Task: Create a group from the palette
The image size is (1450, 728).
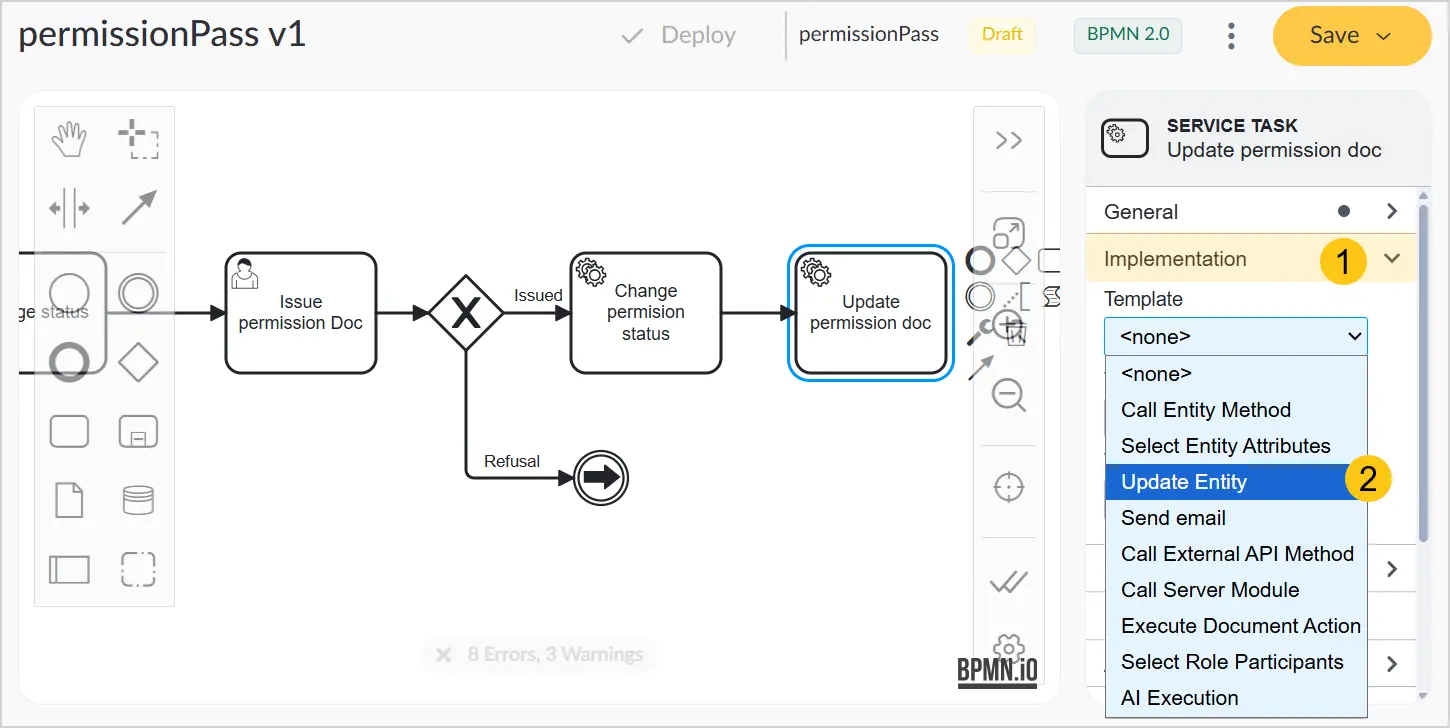Action: [138, 569]
